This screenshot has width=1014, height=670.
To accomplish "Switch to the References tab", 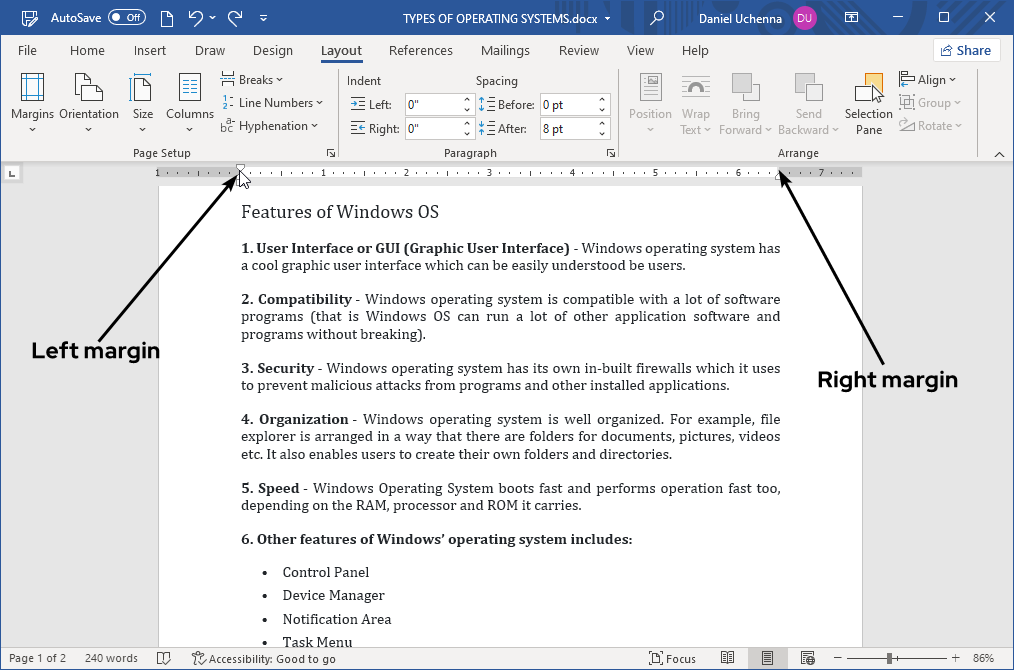I will click(x=420, y=51).
